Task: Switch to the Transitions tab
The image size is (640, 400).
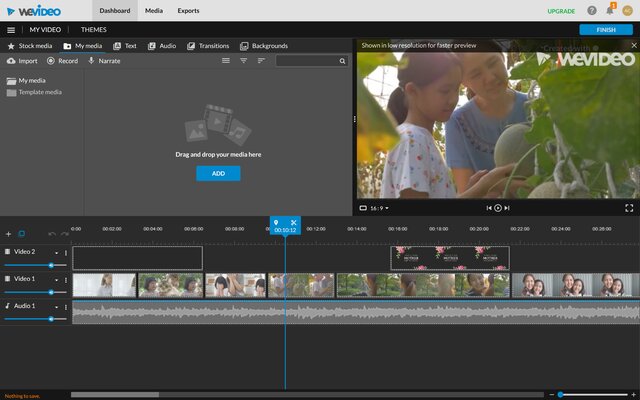Action: click(208, 46)
